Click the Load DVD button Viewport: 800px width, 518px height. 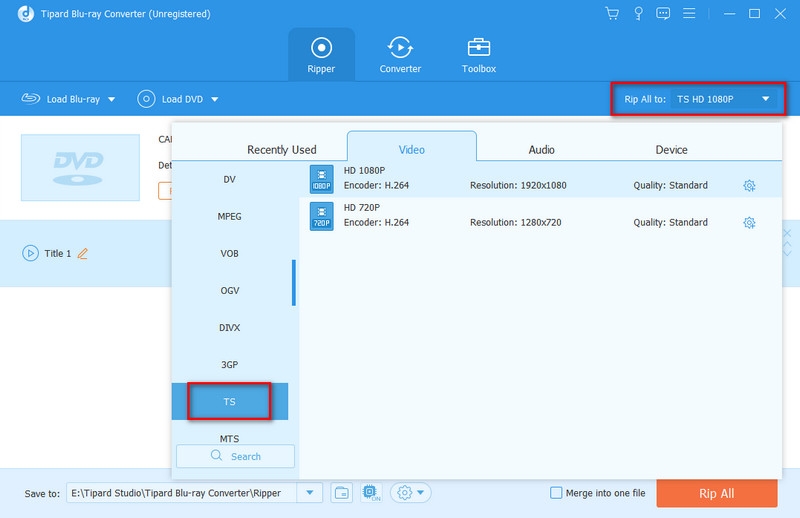click(171, 99)
